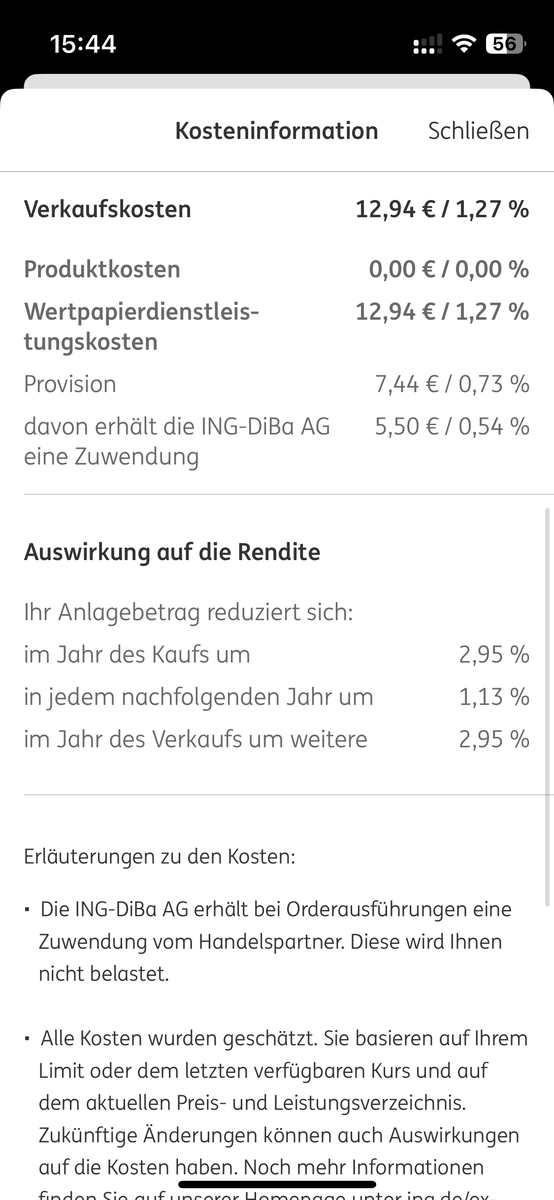554x1200 pixels.
Task: Tap Wertpapierdienstleistungskosten label
Action: click(x=141, y=327)
